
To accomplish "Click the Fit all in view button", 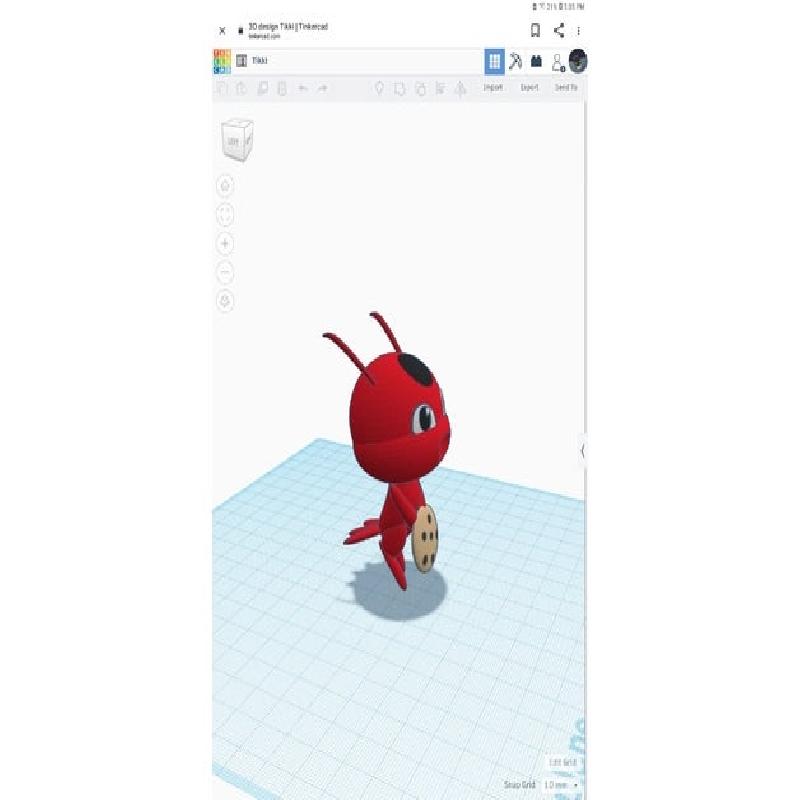I will click(226, 215).
